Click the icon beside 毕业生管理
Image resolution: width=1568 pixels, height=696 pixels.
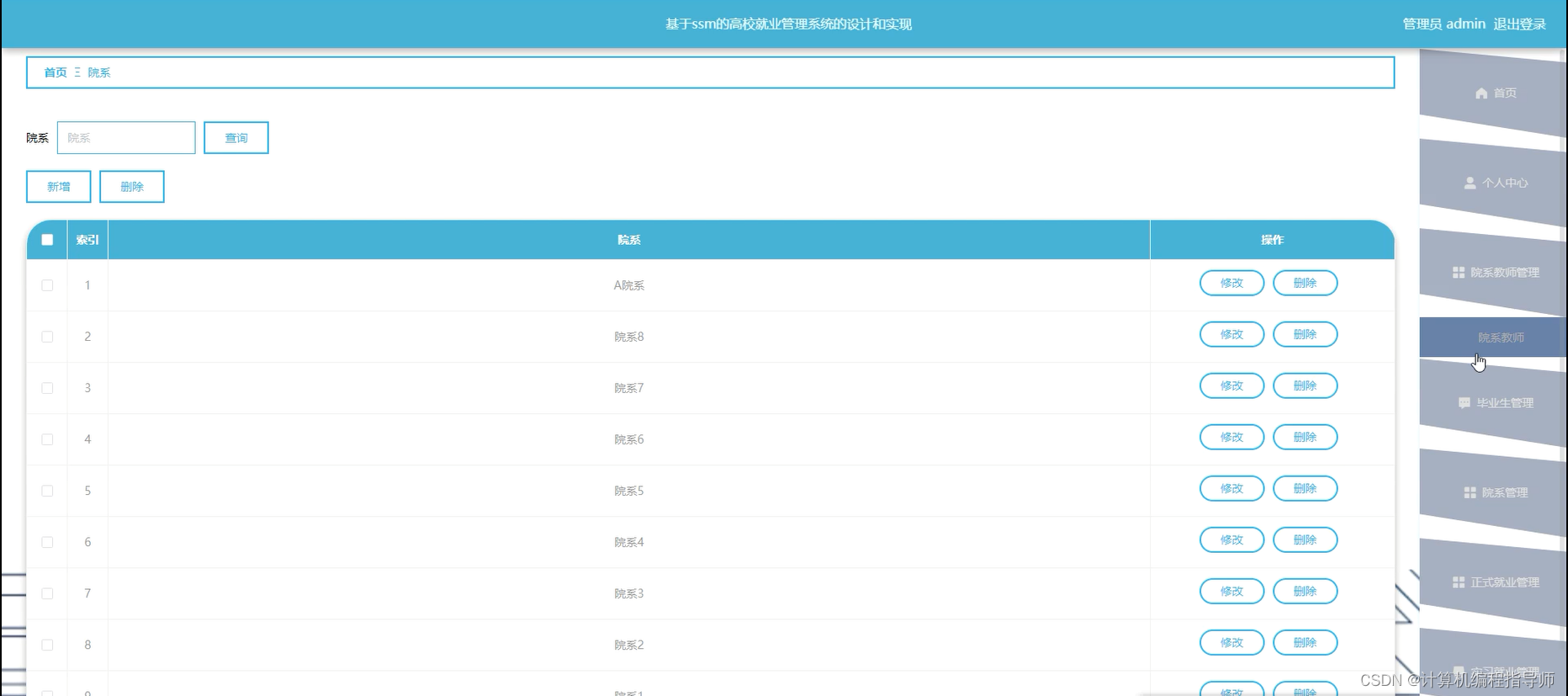pos(1465,403)
